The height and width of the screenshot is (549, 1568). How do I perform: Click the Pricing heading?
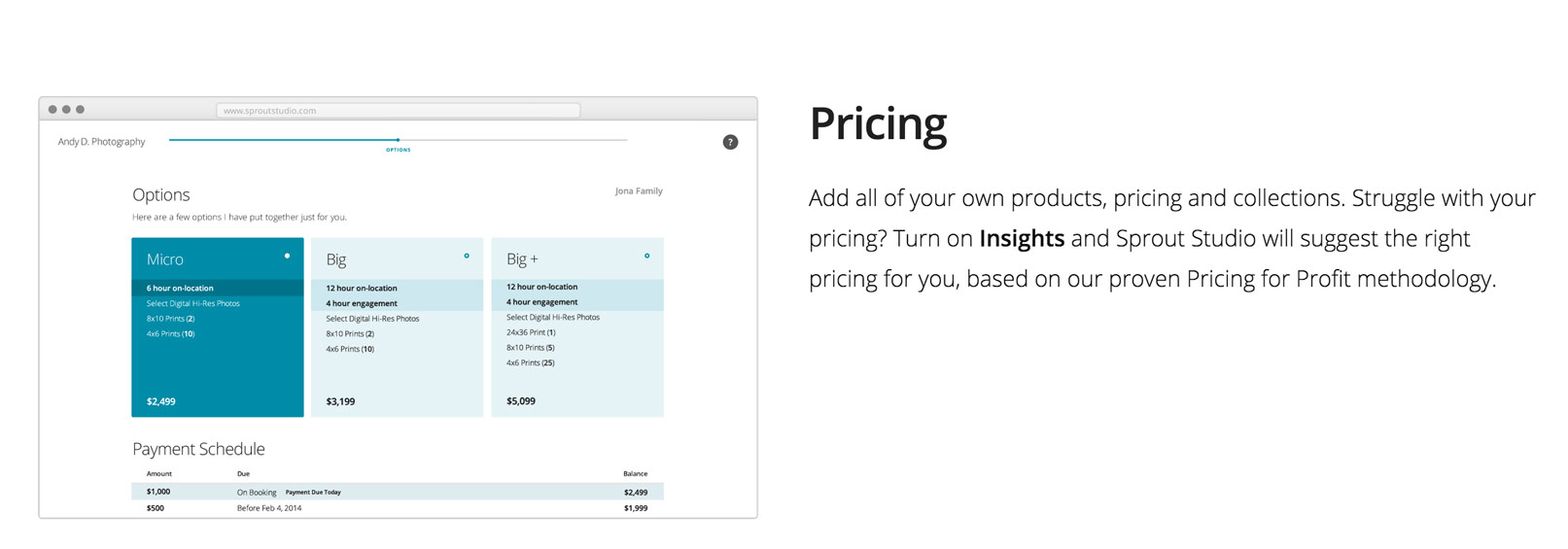tap(878, 124)
